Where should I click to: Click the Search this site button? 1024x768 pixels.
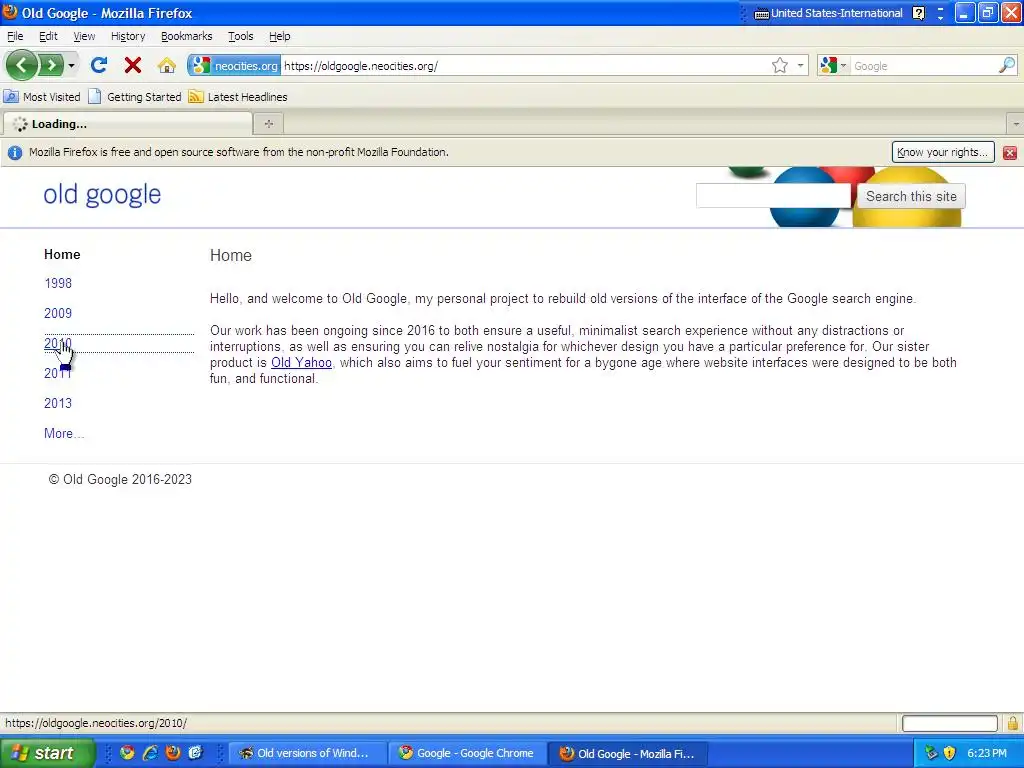(910, 196)
